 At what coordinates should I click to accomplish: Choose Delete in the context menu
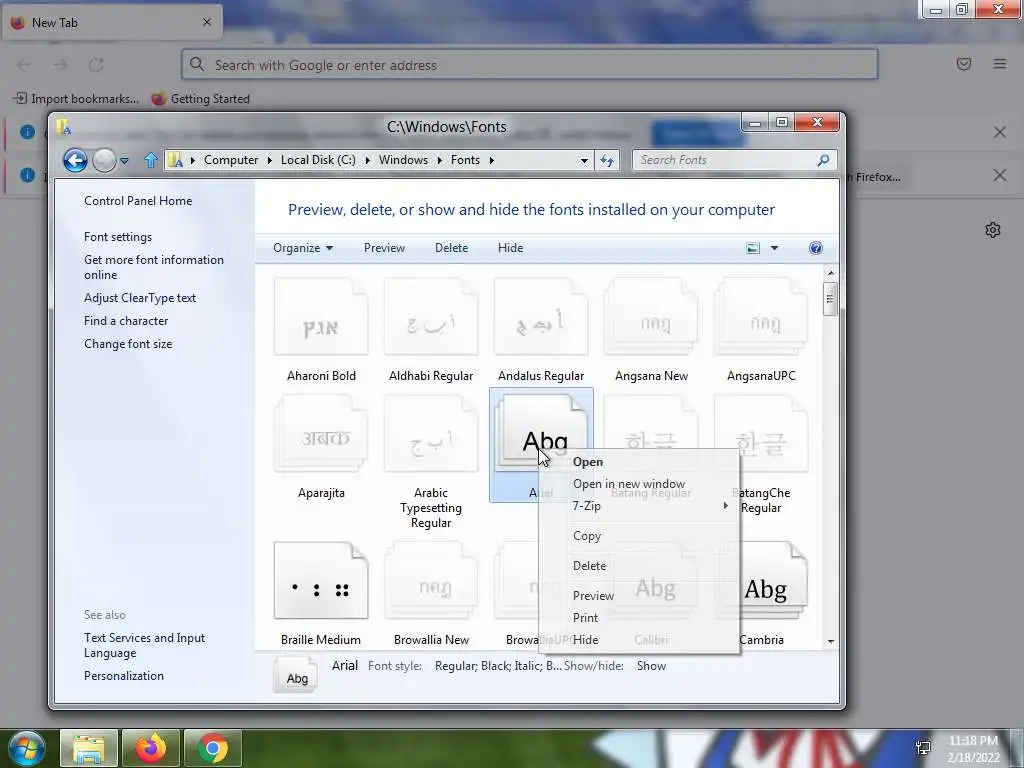pos(639,566)
